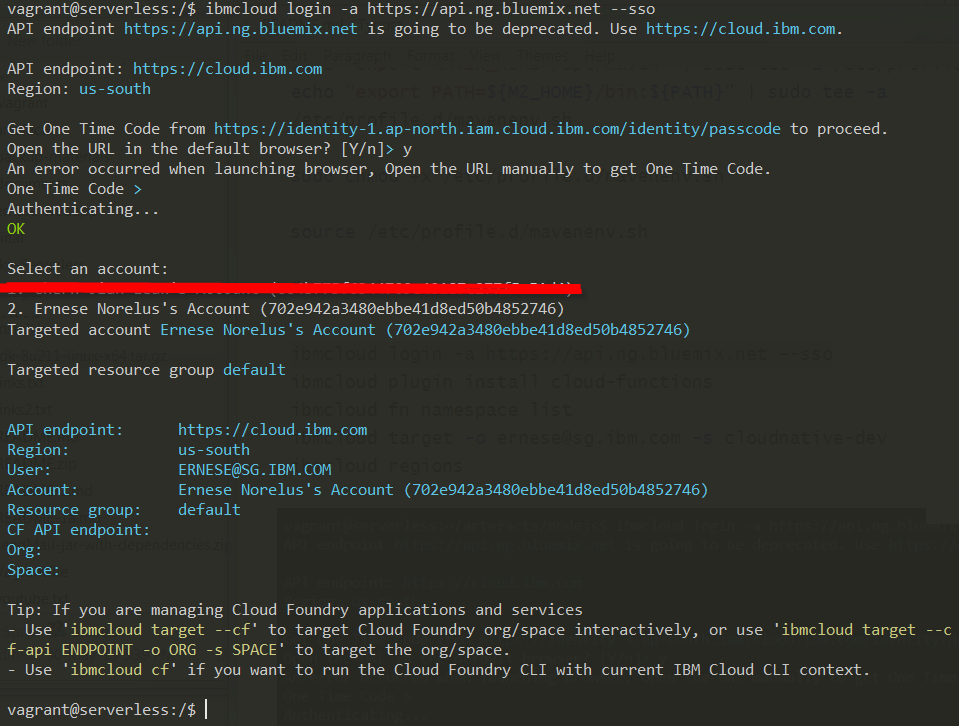
Task: Click the green OK status text
Action: [x=16, y=229]
